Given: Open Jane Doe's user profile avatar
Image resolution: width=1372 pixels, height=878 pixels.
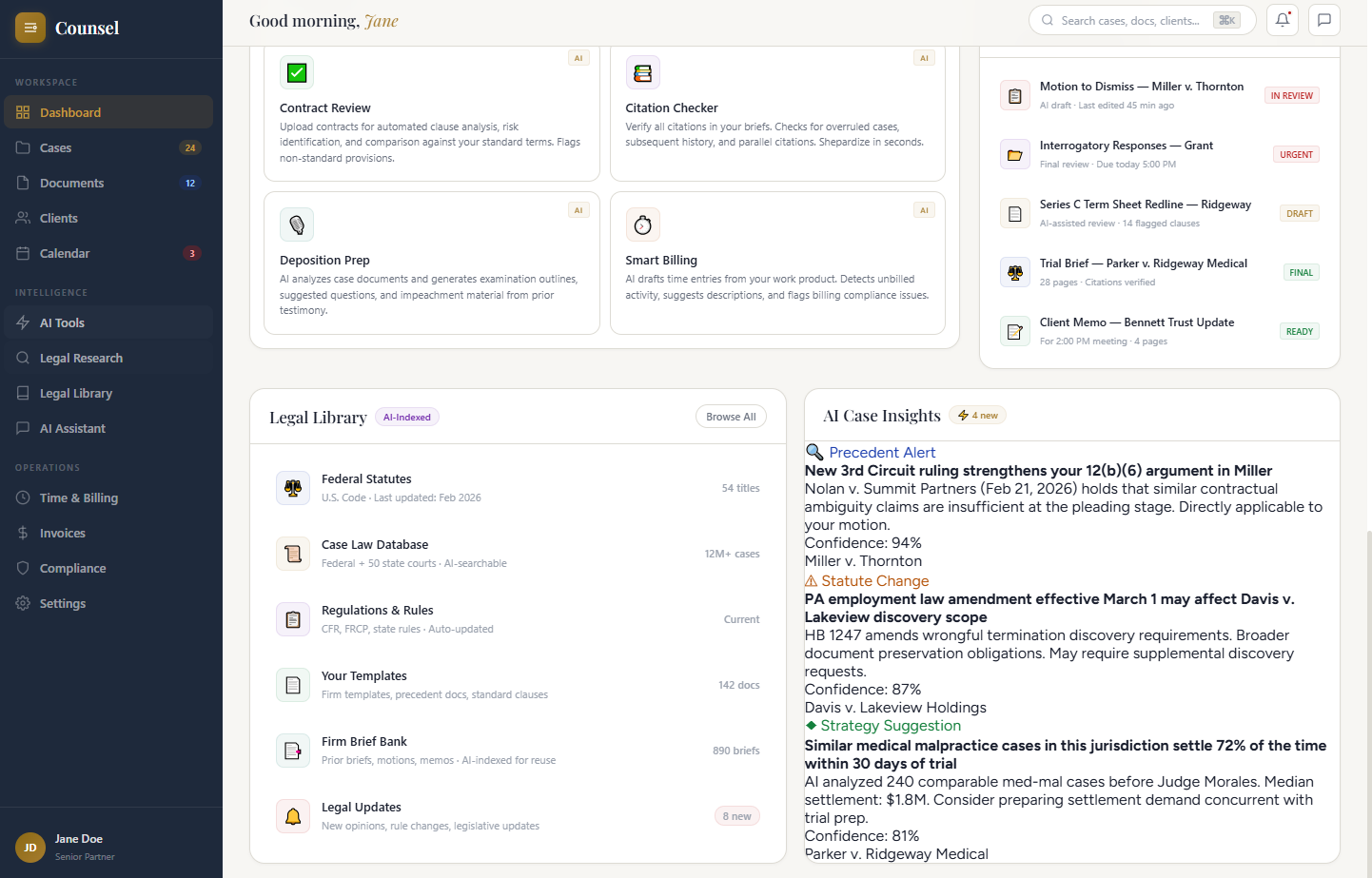Looking at the screenshot, I should [x=30, y=848].
